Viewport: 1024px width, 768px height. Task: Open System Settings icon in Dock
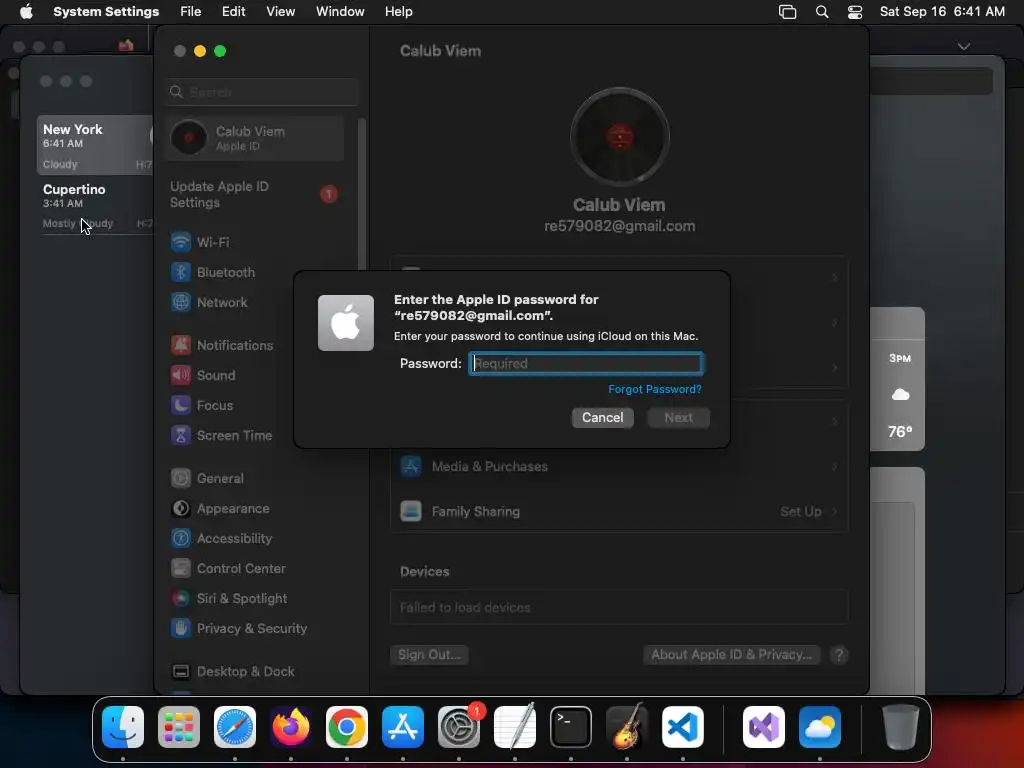(459, 727)
